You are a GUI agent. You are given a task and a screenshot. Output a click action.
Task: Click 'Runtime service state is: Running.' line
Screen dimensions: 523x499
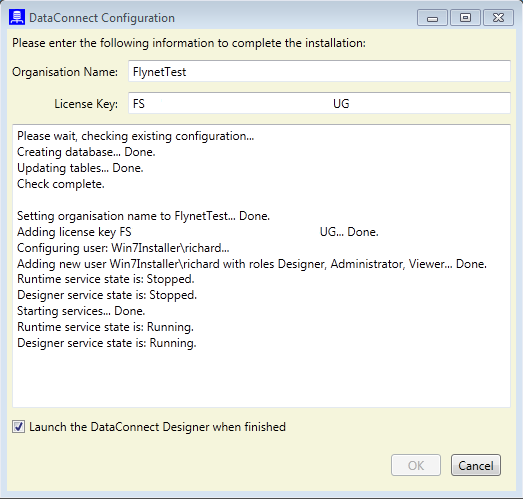click(x=105, y=327)
